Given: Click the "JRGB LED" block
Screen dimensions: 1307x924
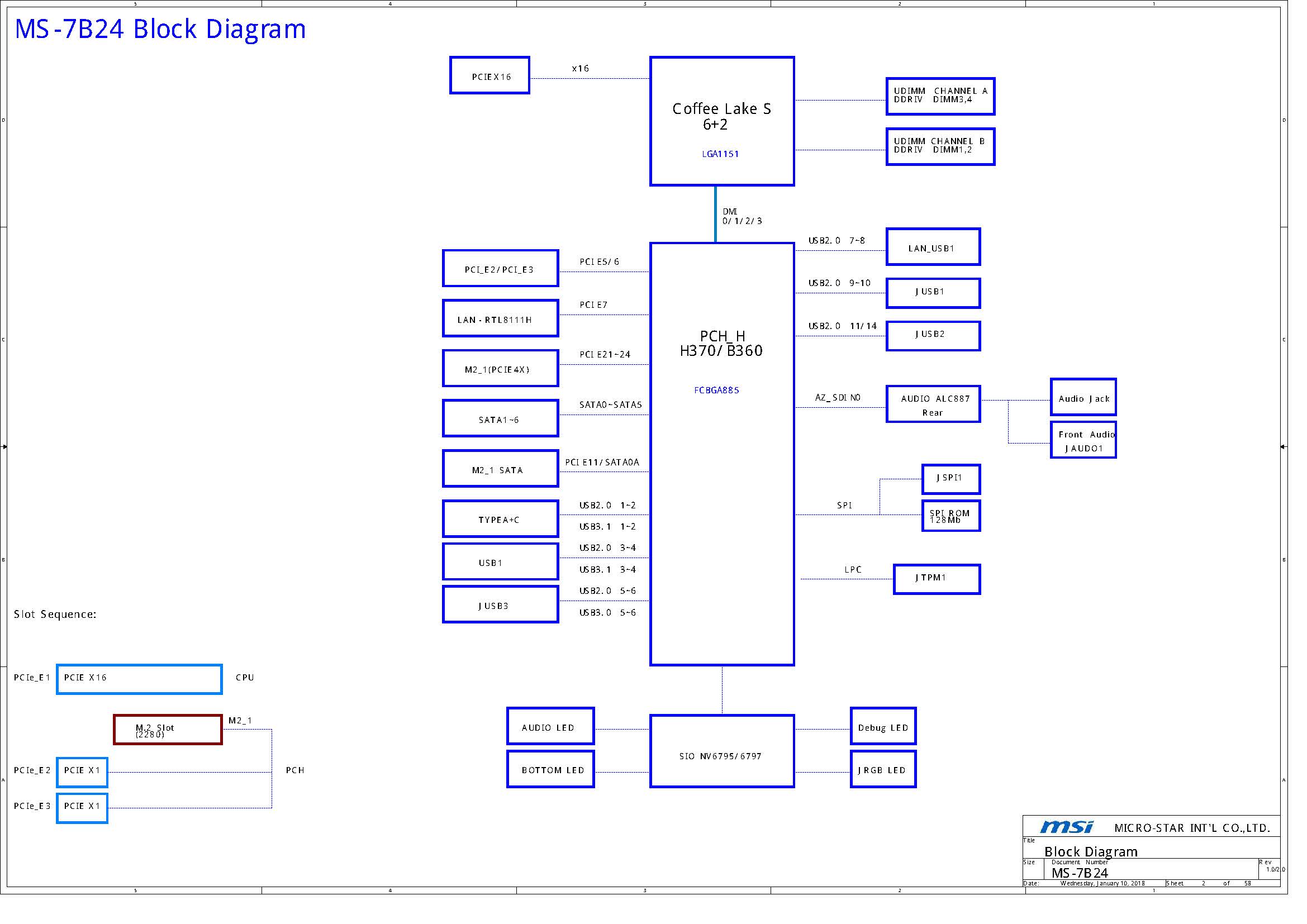Looking at the screenshot, I should coord(883,769).
